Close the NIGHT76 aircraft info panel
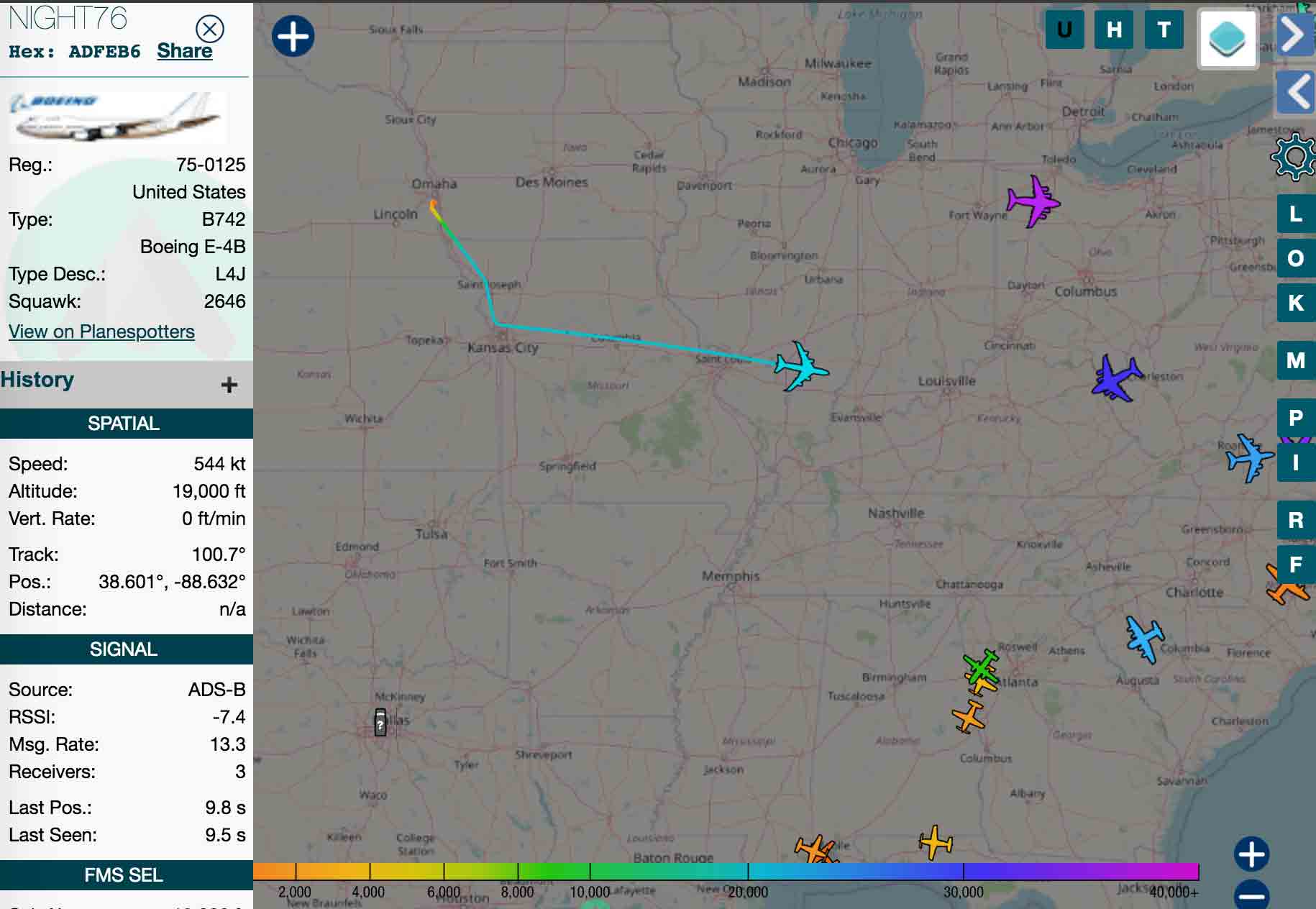The width and height of the screenshot is (1316, 909). (x=210, y=29)
